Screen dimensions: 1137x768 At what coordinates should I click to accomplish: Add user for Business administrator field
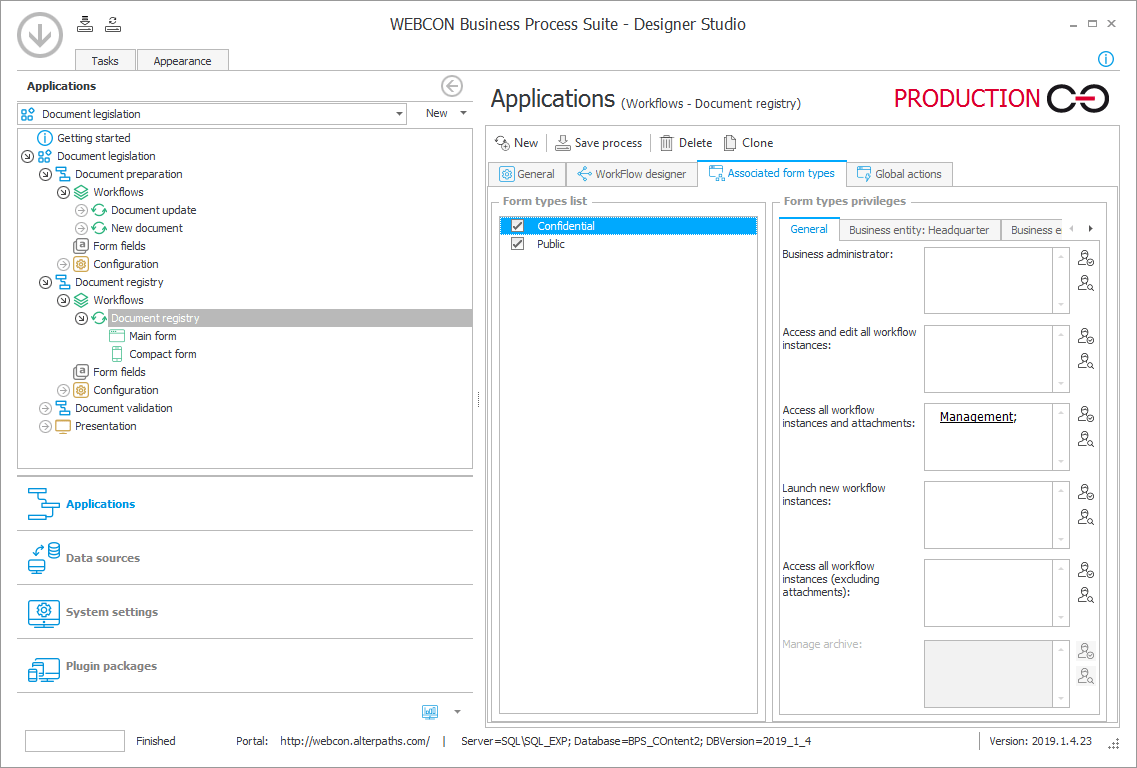[x=1086, y=258]
